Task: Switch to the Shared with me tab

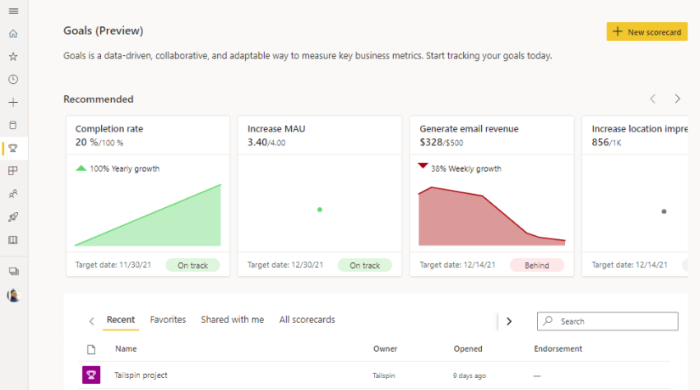Action: (x=232, y=319)
